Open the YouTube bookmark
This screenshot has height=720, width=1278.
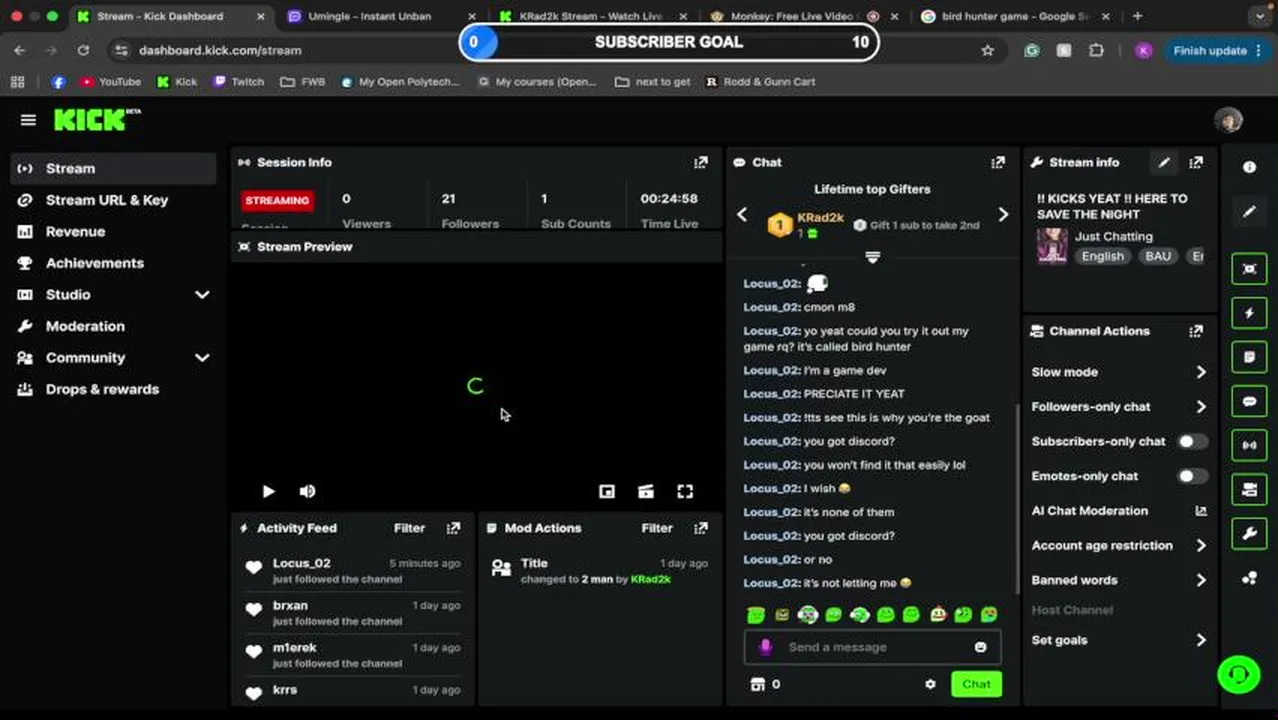click(x=110, y=82)
